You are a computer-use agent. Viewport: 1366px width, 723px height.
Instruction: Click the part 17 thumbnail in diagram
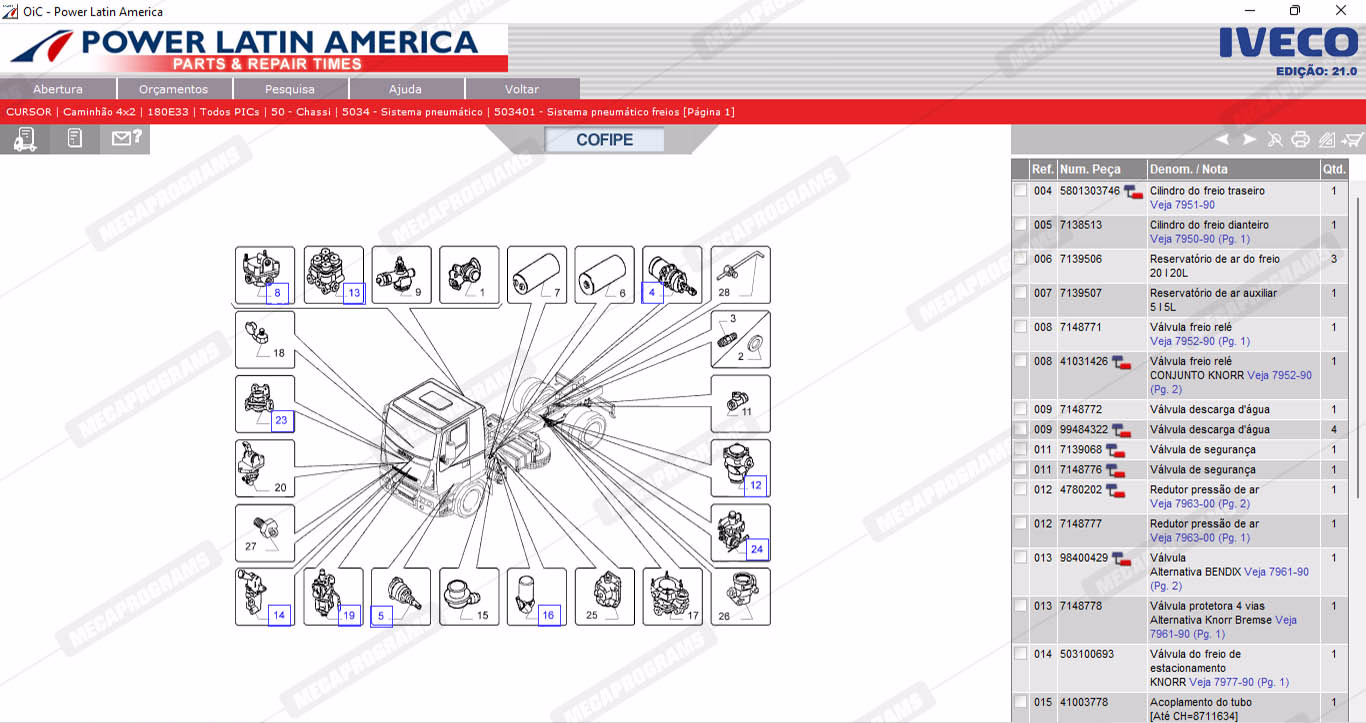click(673, 597)
